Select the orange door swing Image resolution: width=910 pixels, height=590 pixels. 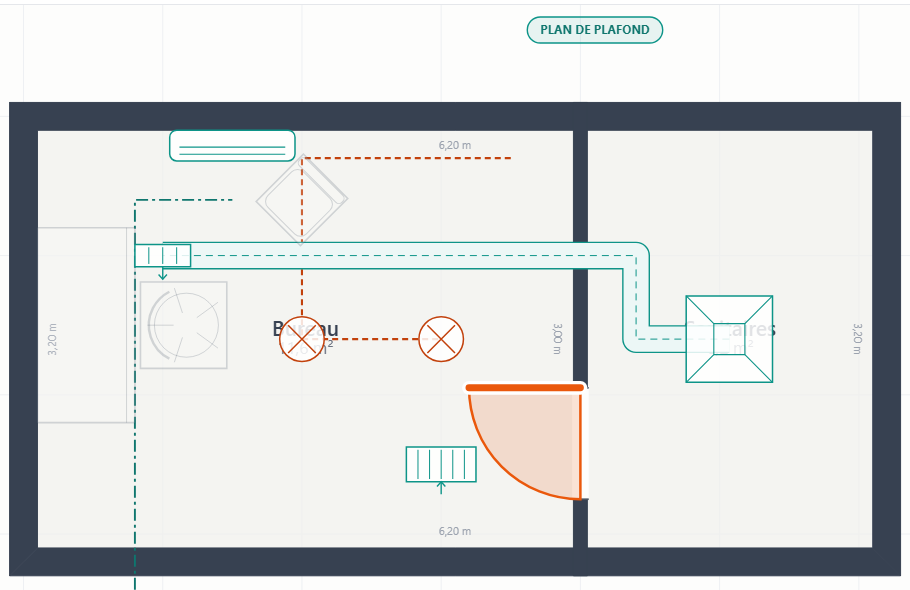point(525,441)
